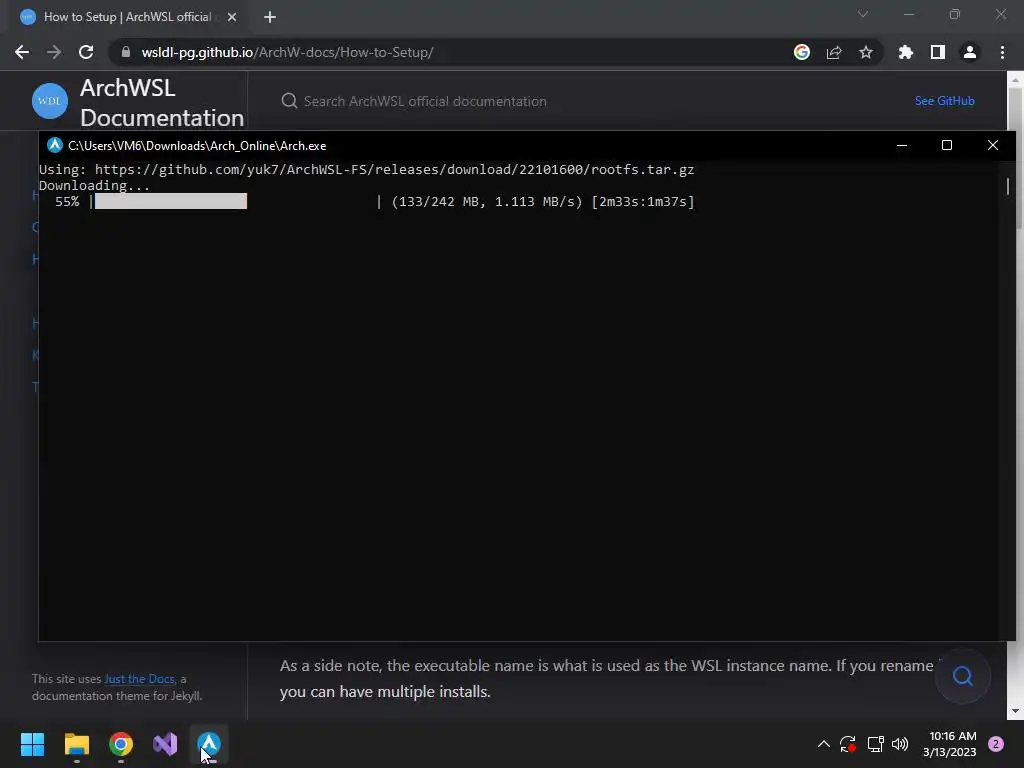Open a new Chrome tab

click(270, 17)
